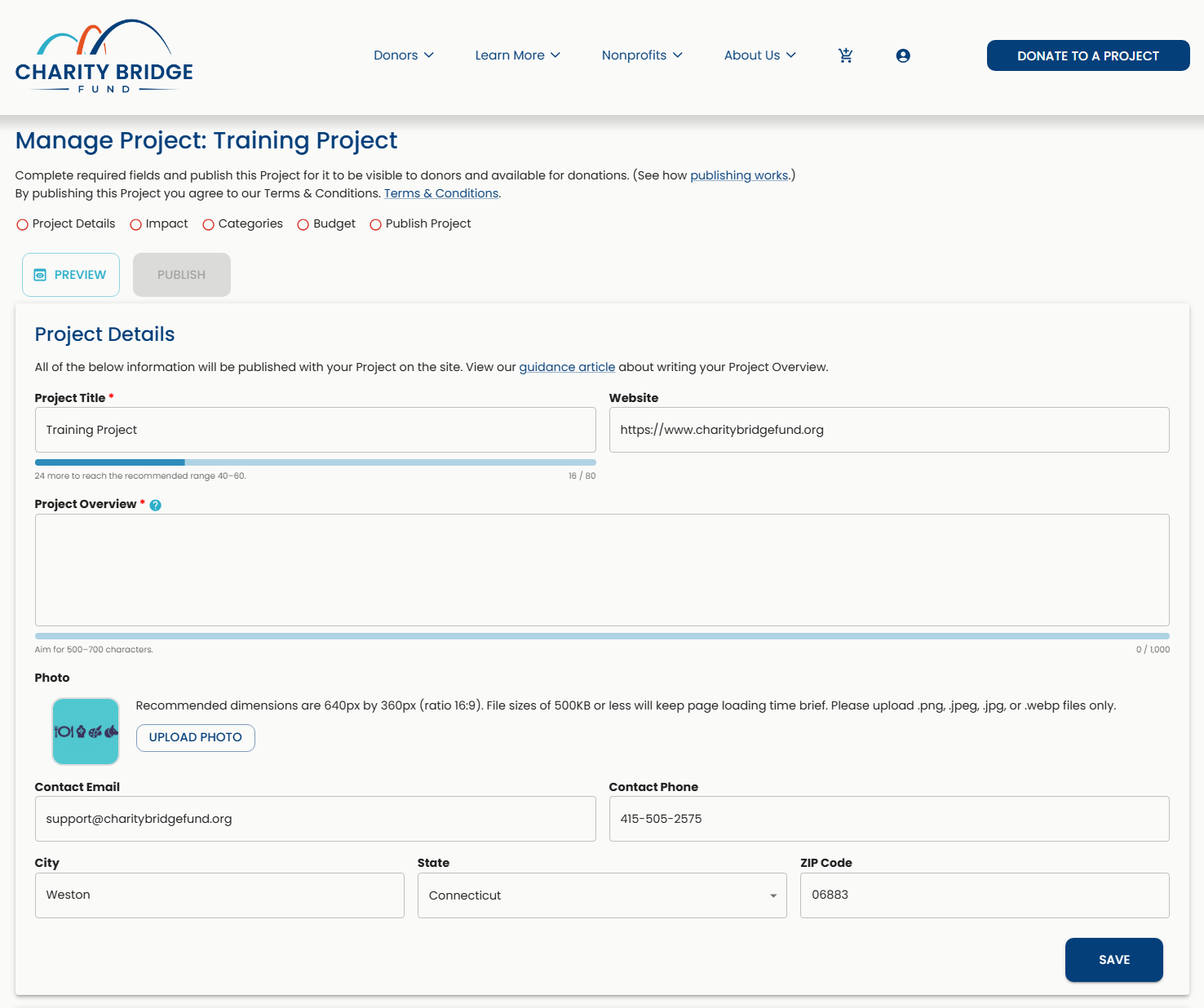Screen dimensions: 1204x1008
Task: Click the Project Overview help question icon
Action: (156, 505)
